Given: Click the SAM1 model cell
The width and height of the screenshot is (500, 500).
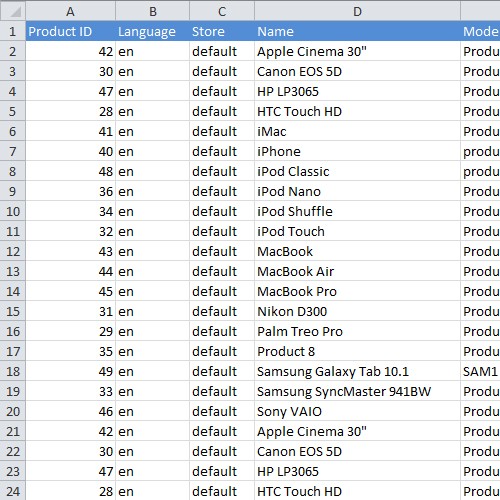Looking at the screenshot, I should 480,371.
